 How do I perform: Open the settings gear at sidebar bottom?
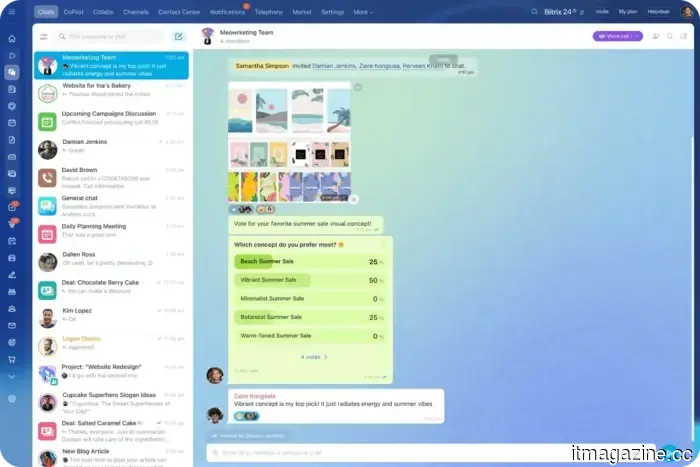pos(12,399)
